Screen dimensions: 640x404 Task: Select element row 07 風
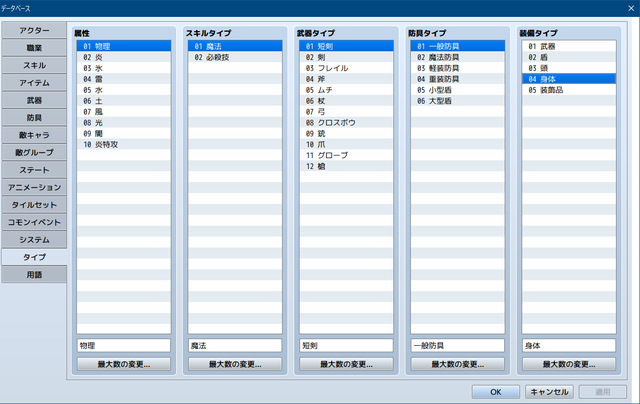coord(124,112)
